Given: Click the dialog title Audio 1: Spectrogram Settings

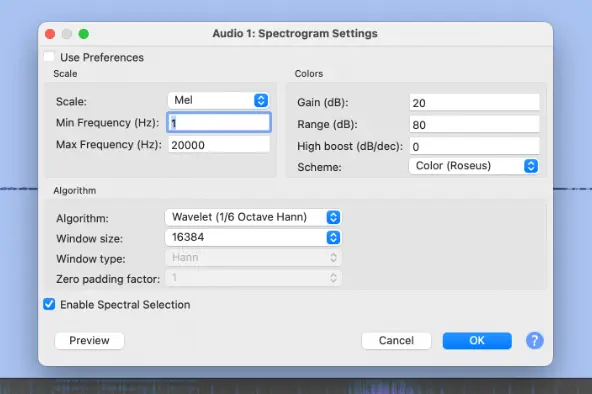Looking at the screenshot, I should point(295,34).
